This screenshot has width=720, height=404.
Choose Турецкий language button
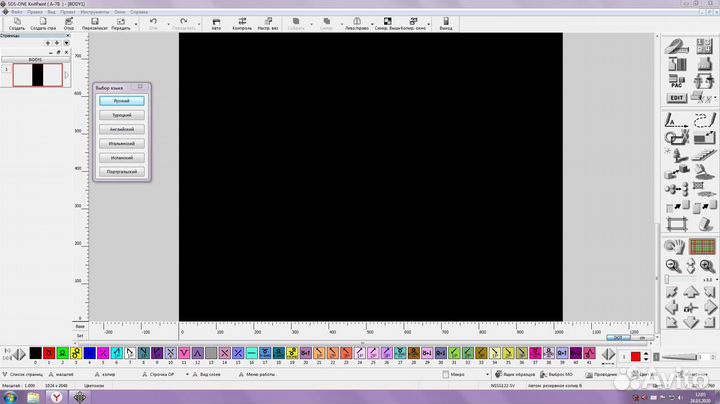point(122,115)
